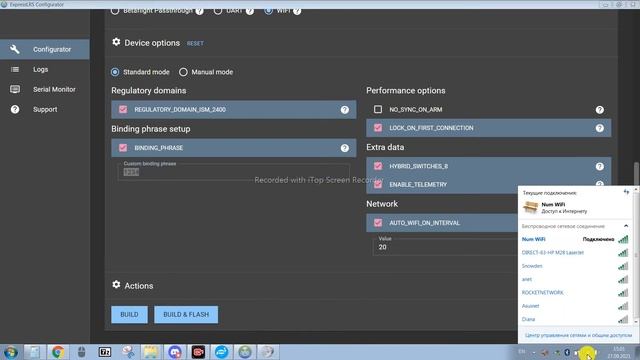The image size is (640, 360).
Task: Select Num WiFi connected network
Action: click(575, 239)
